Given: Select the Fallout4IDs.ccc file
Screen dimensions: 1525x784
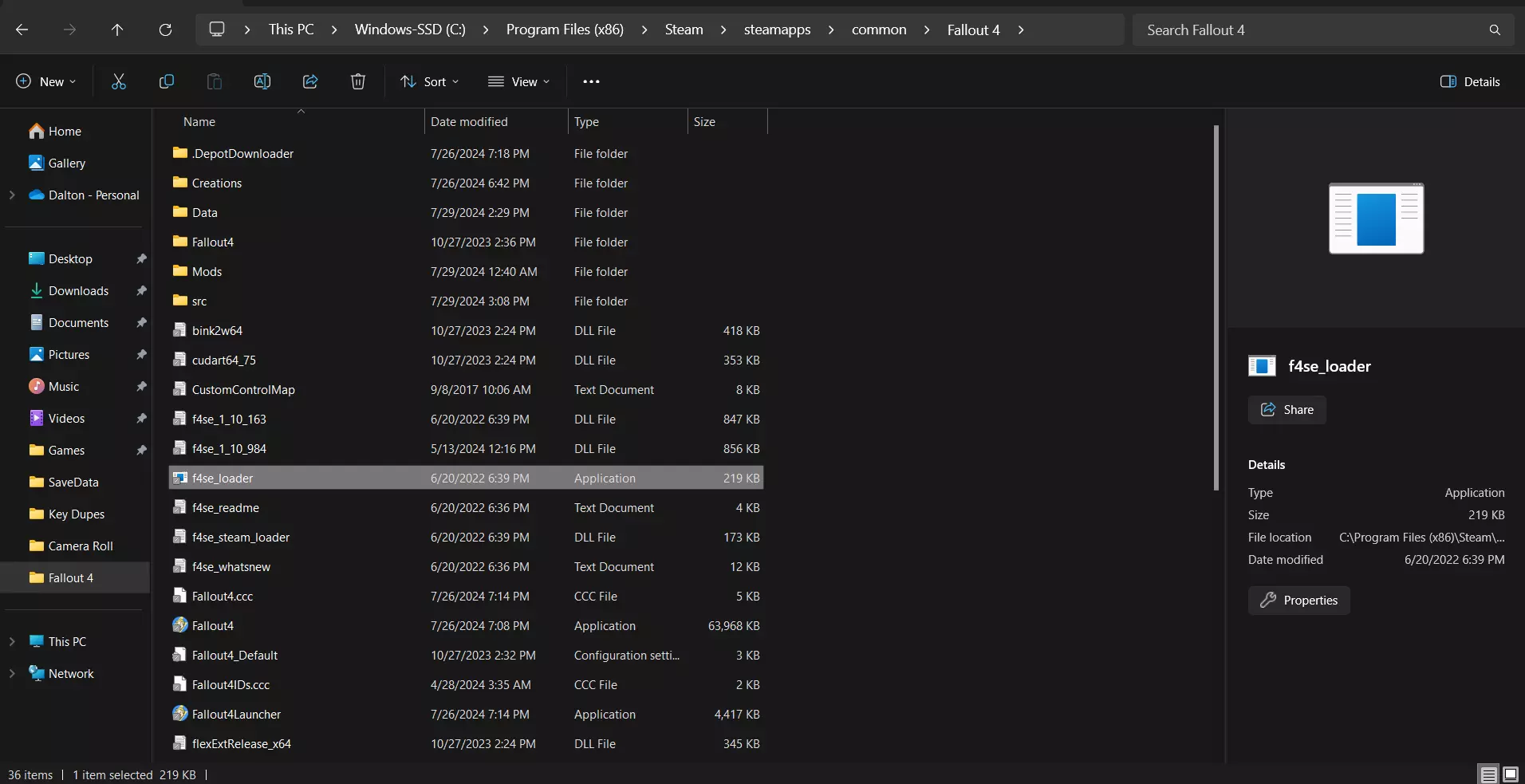Looking at the screenshot, I should pos(466,684).
